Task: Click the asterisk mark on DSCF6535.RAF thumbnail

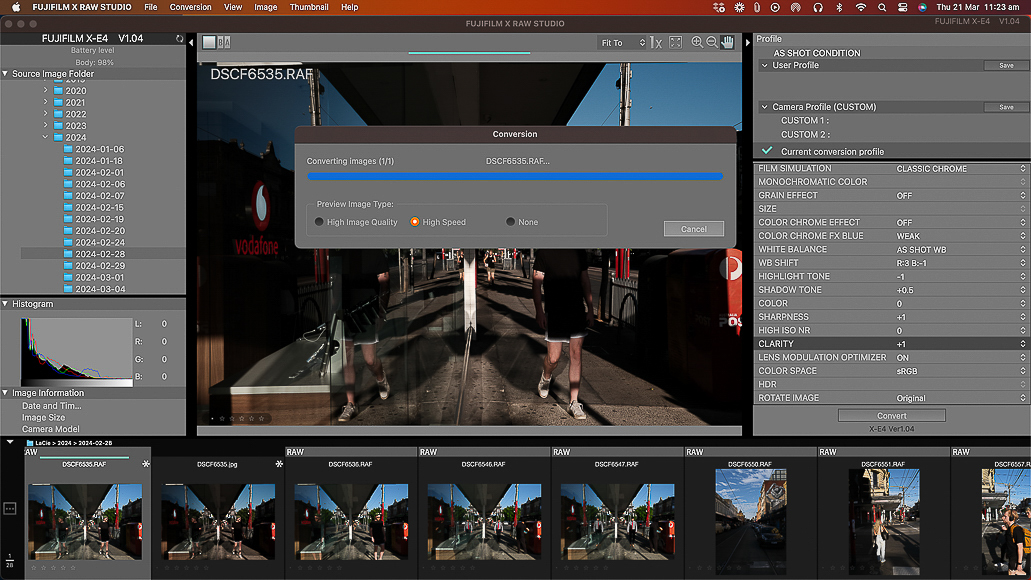Action: pos(146,464)
